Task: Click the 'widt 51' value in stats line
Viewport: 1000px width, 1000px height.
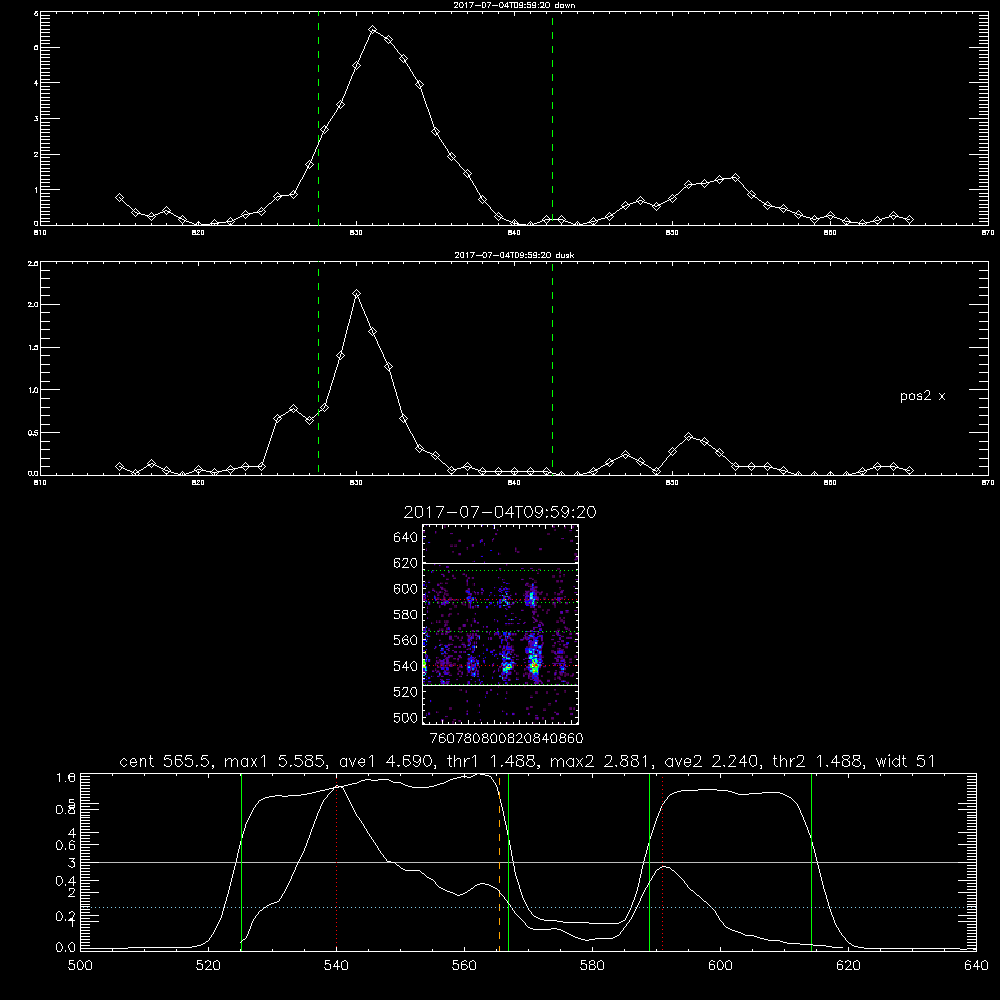Action: coord(906,761)
